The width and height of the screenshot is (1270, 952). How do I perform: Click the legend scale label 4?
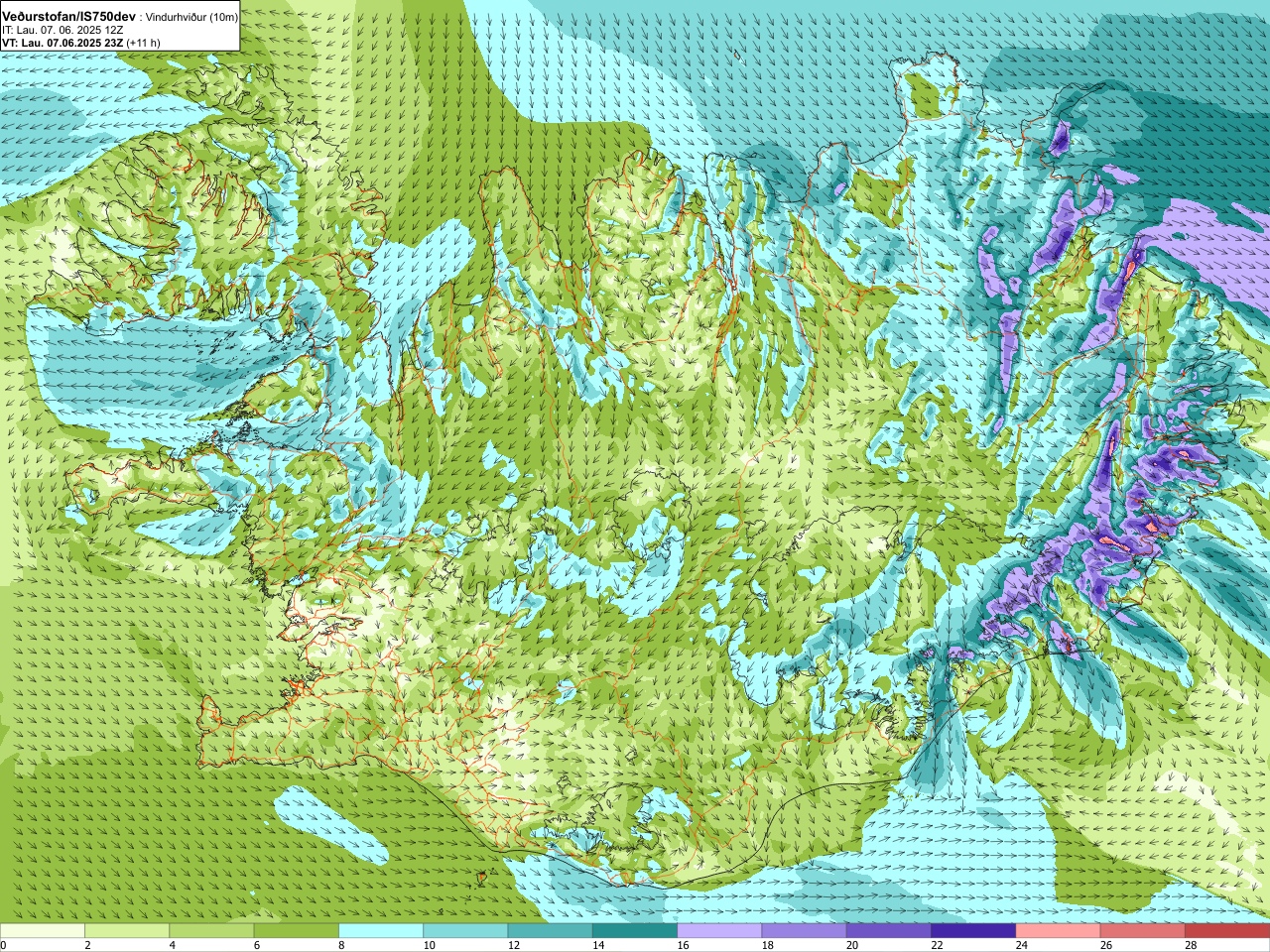click(x=172, y=945)
